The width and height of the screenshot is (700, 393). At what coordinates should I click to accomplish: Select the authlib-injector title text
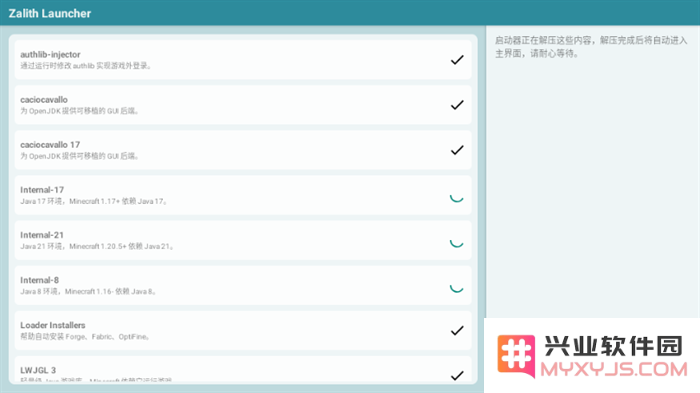[50, 54]
